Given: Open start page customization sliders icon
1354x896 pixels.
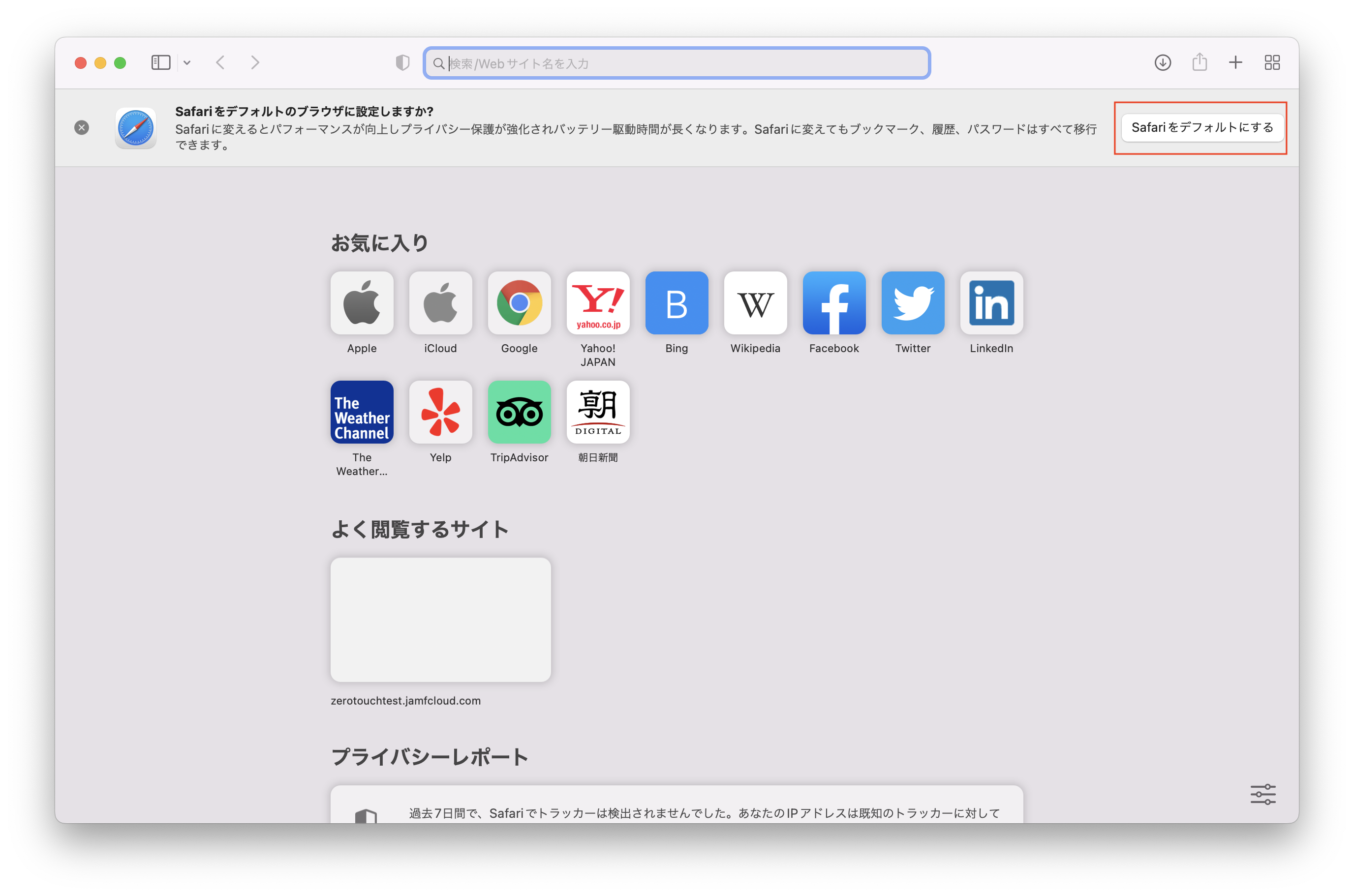Looking at the screenshot, I should coord(1262,794).
